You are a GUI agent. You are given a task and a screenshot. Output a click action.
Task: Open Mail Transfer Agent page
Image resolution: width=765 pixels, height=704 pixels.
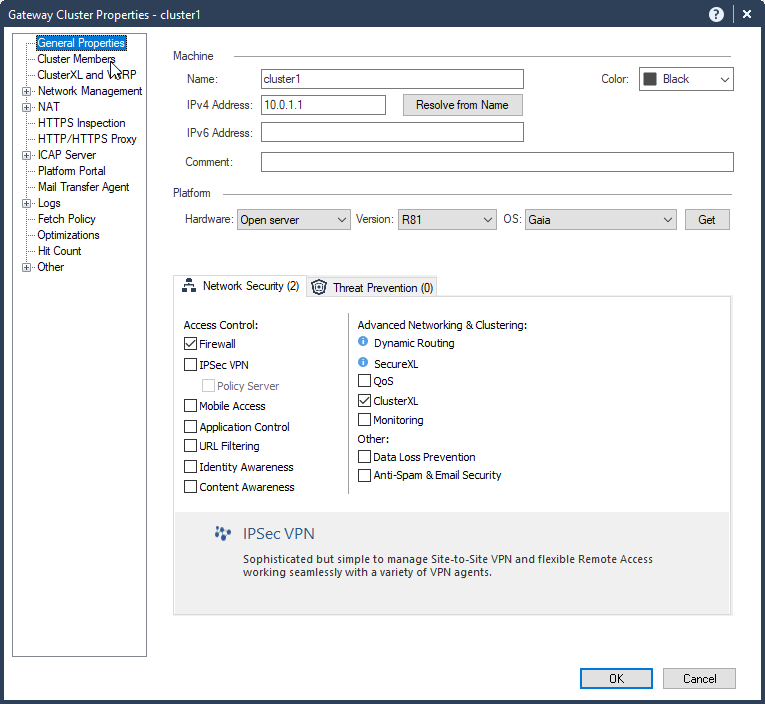pos(83,187)
